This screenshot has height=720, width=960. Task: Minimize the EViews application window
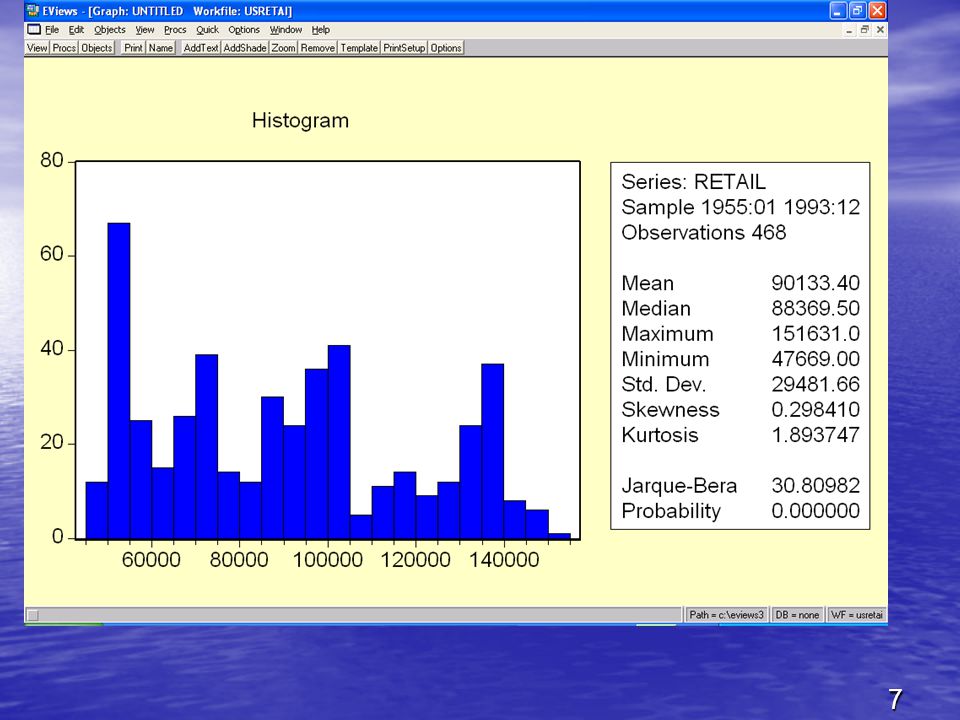(x=838, y=10)
